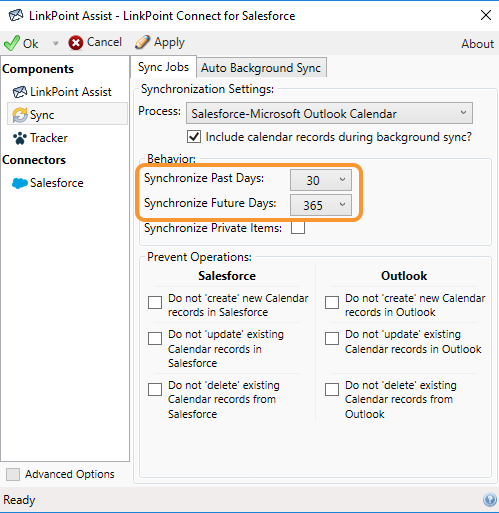The height and width of the screenshot is (513, 499).
Task: Check Do not 'create' new records in Salesforce
Action: tap(155, 302)
